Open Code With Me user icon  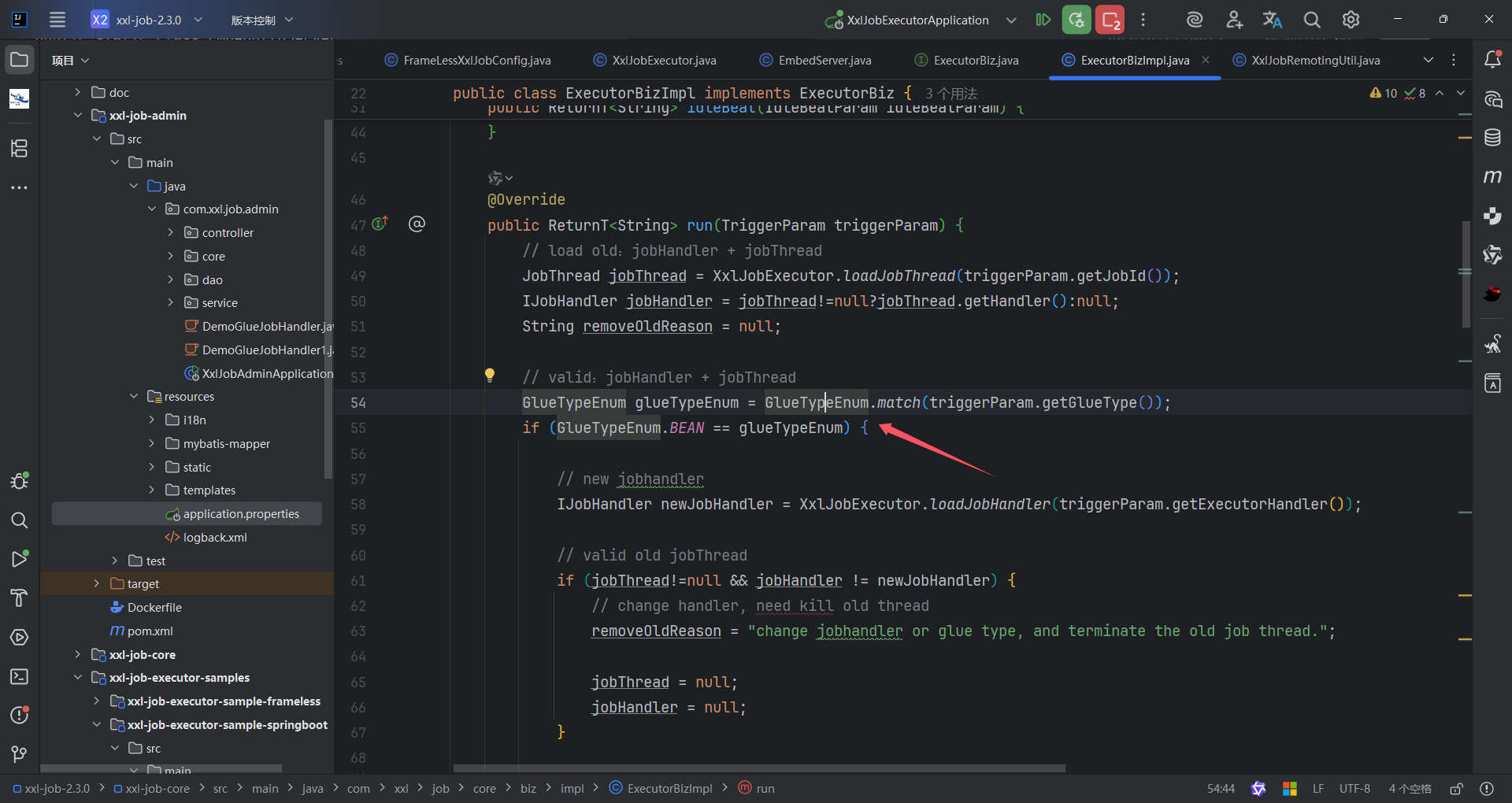tap(1234, 20)
